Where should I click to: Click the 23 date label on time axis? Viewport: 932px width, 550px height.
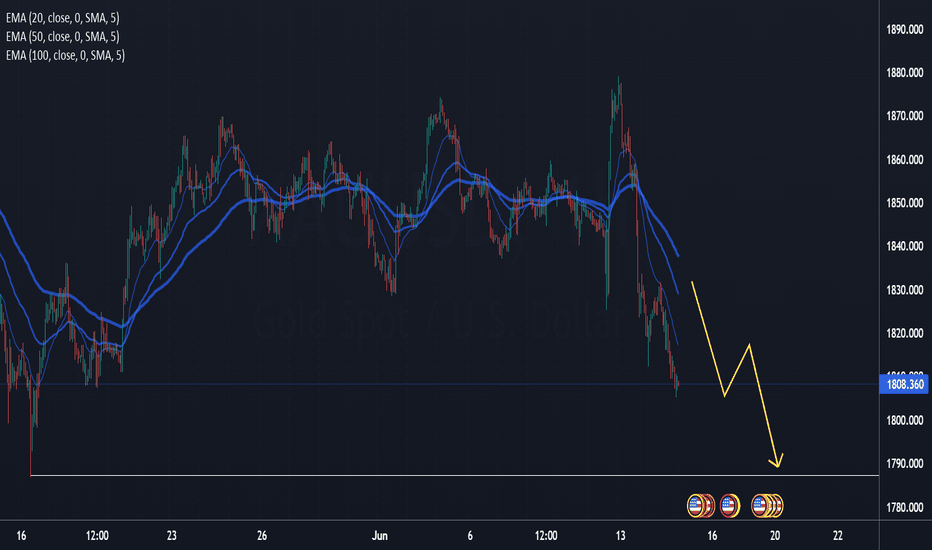click(x=172, y=536)
